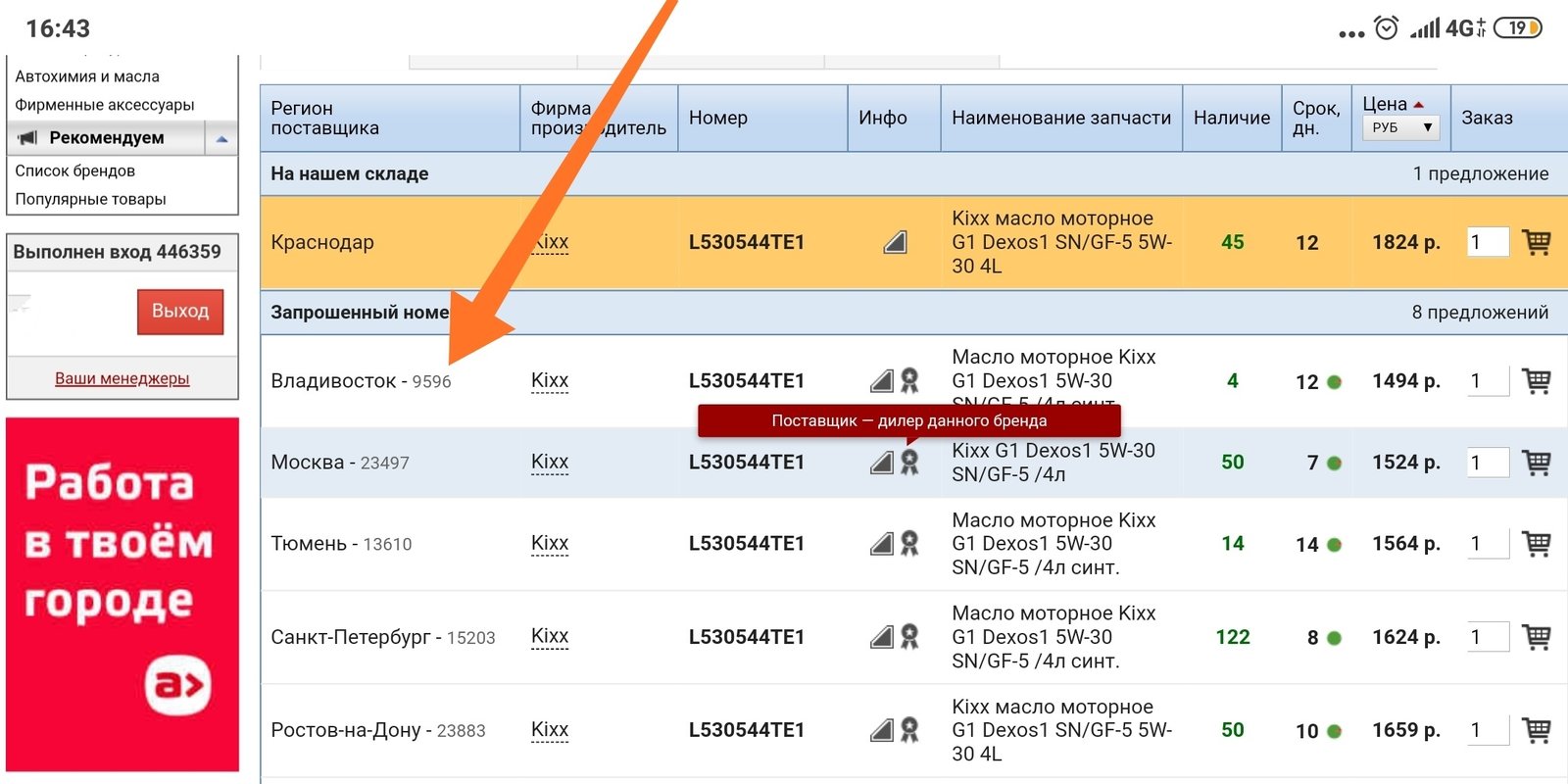This screenshot has width=1568, height=784.
Task: Click the Регион поставщика column header
Action: (390, 118)
